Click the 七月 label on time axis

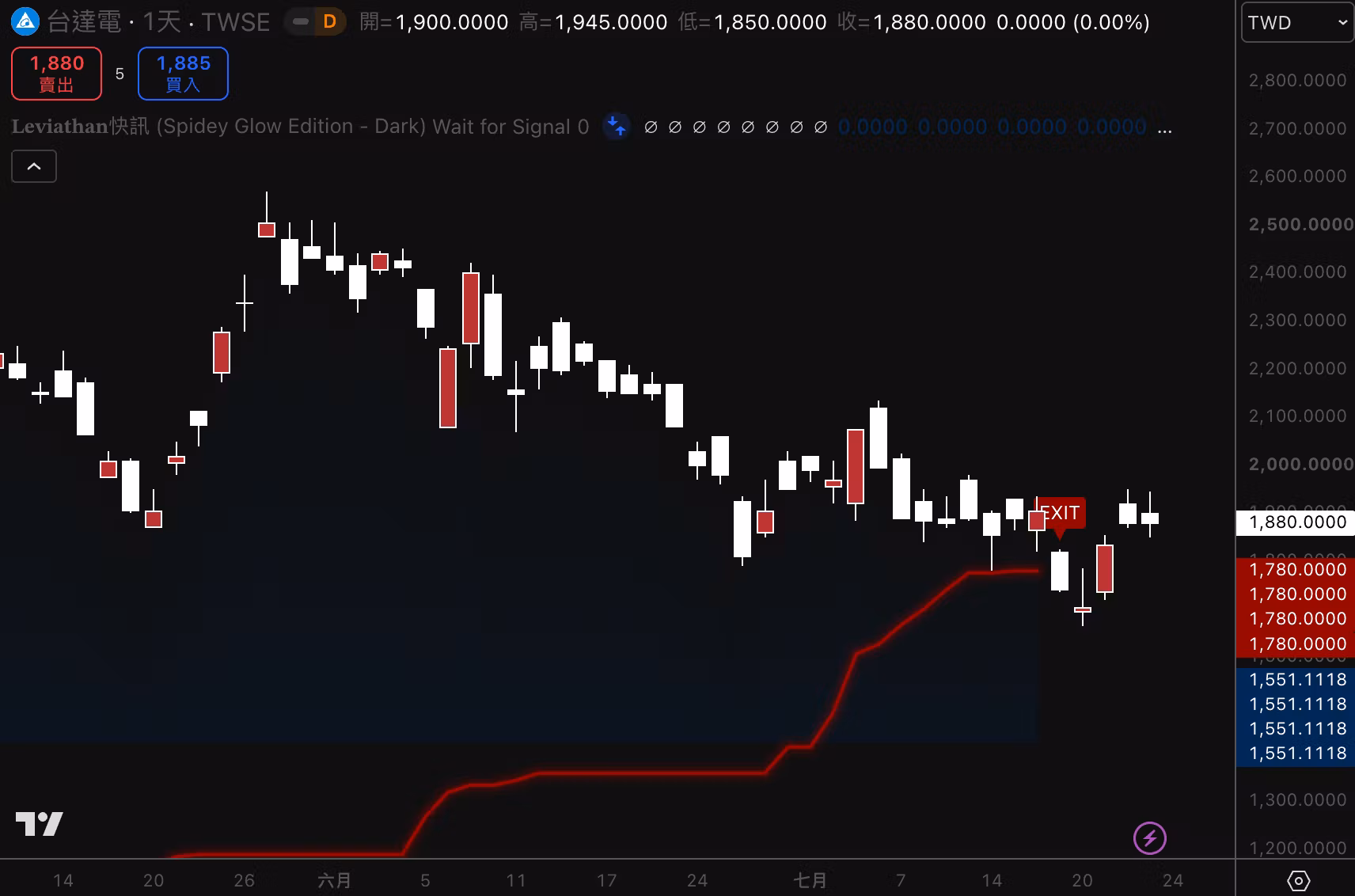click(810, 880)
